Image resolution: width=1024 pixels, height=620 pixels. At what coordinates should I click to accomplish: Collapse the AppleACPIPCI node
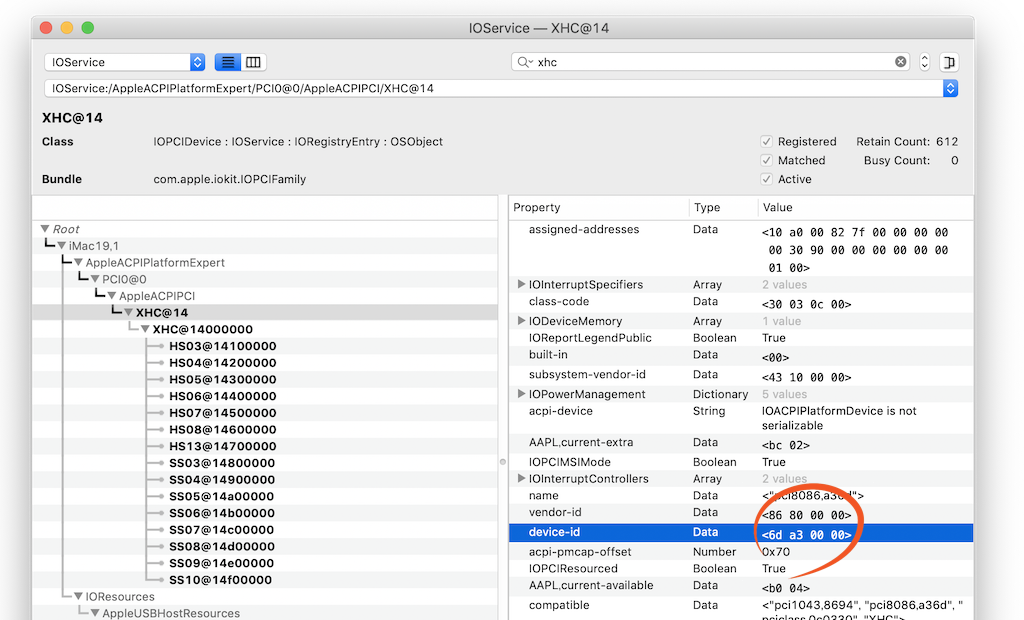tap(112, 295)
